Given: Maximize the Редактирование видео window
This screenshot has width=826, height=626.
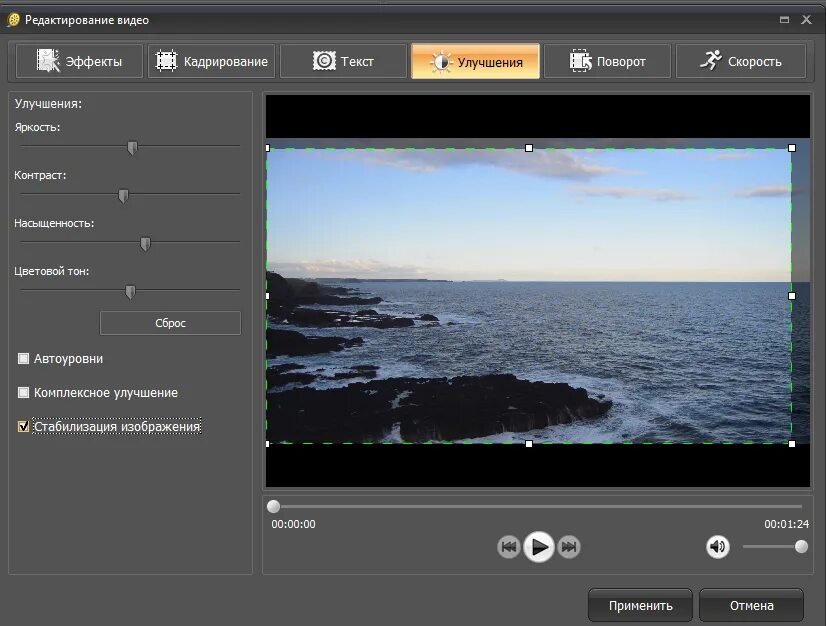Looking at the screenshot, I should click(x=784, y=19).
